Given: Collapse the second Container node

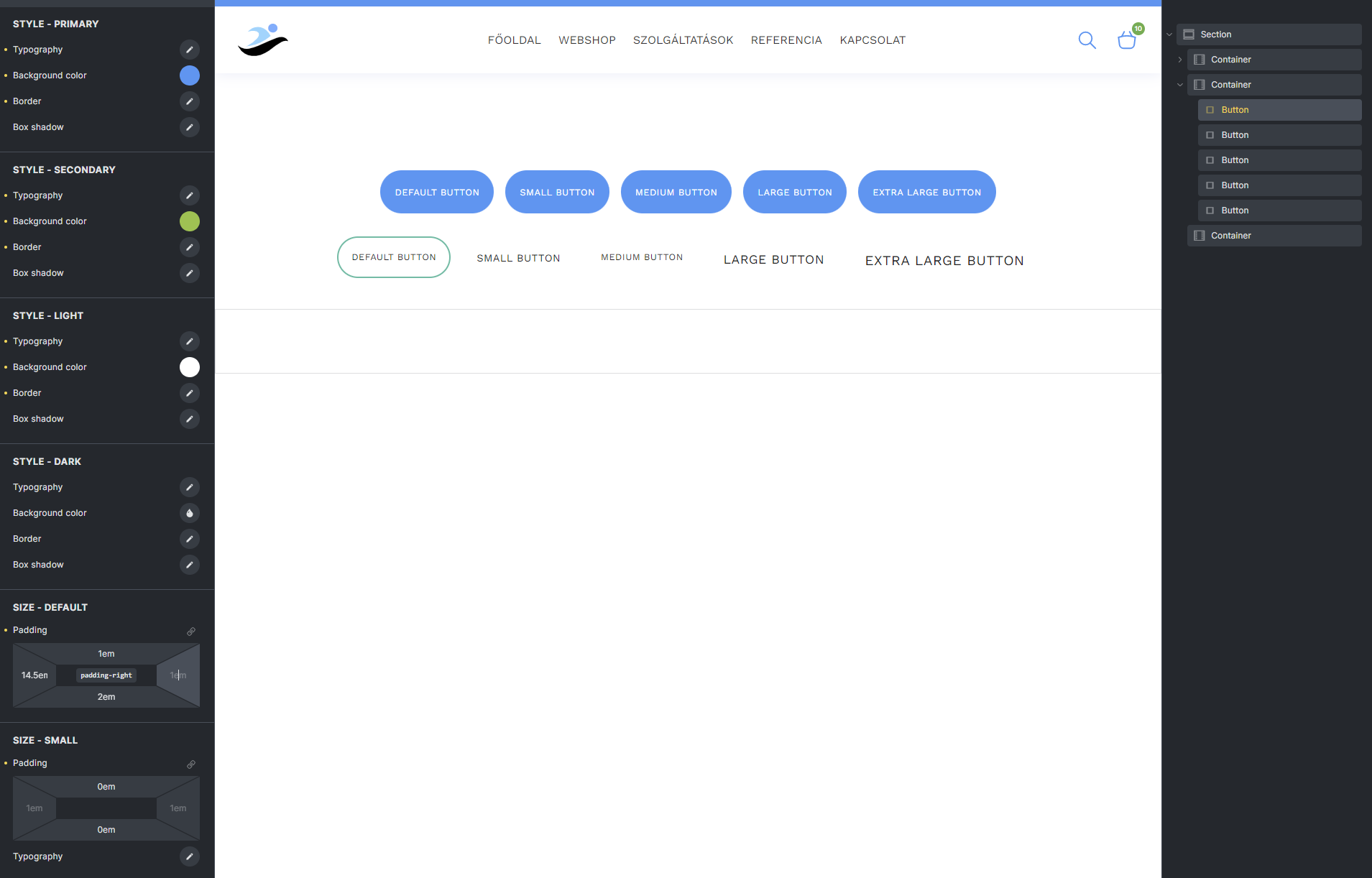Looking at the screenshot, I should pos(1180,85).
